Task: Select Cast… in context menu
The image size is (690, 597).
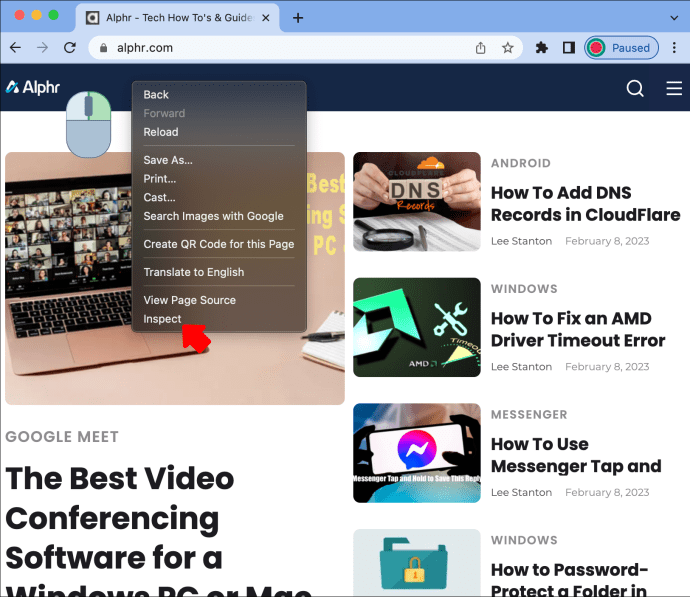Action: pos(219,198)
